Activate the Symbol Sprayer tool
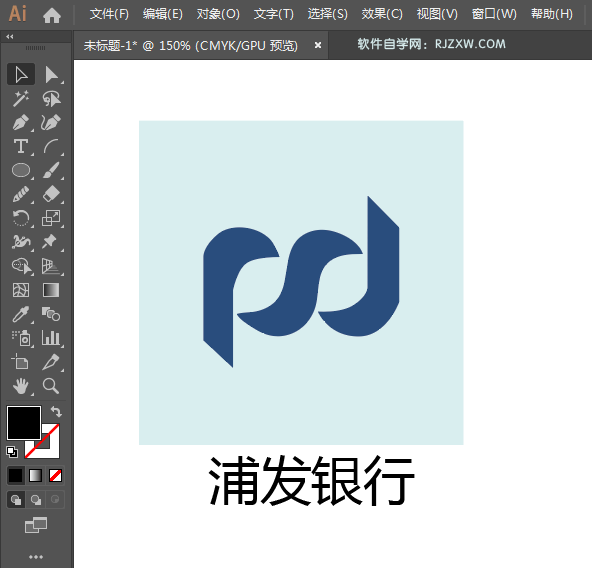 [x=21, y=338]
